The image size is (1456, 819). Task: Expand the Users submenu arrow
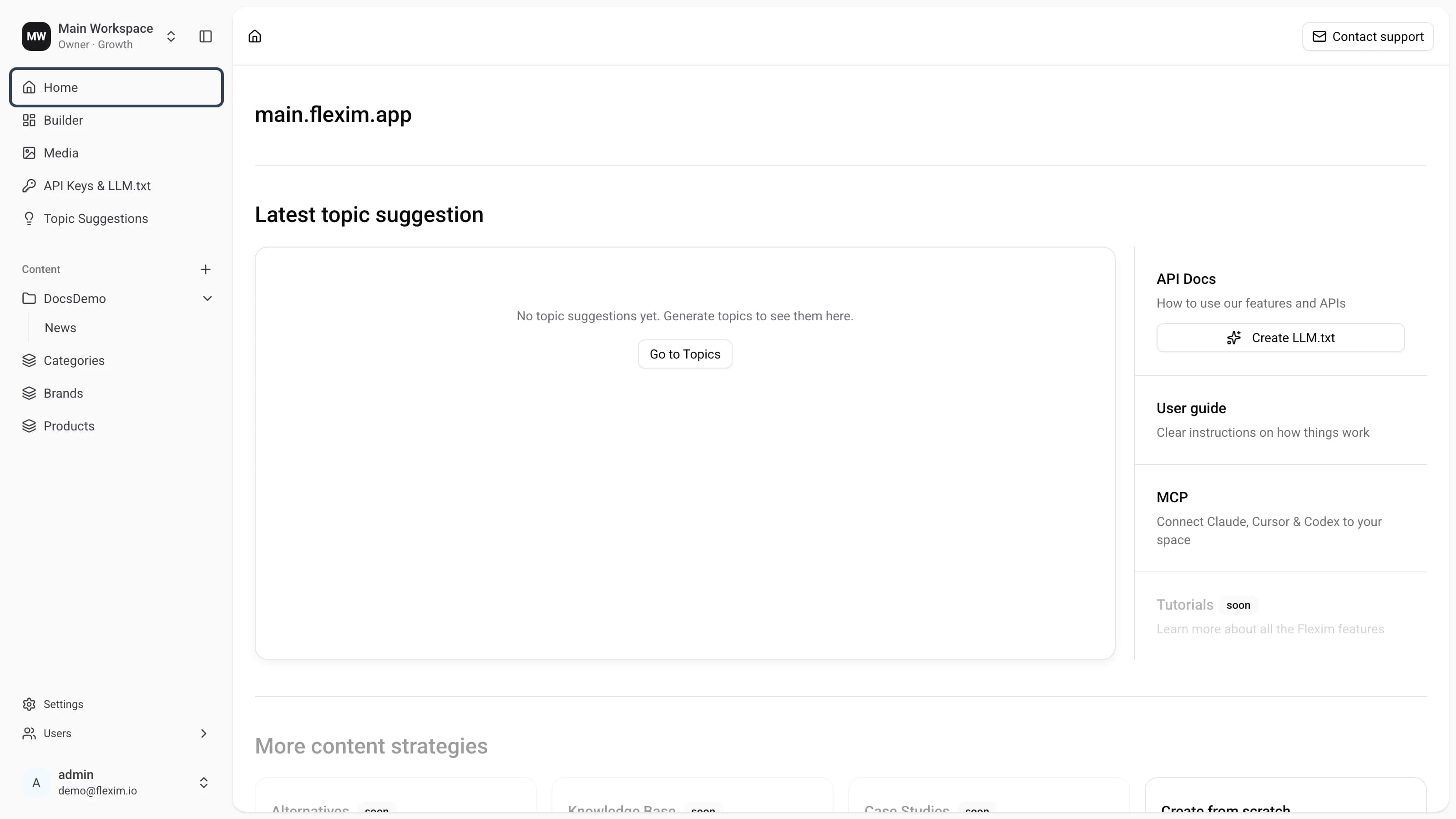[x=204, y=733]
